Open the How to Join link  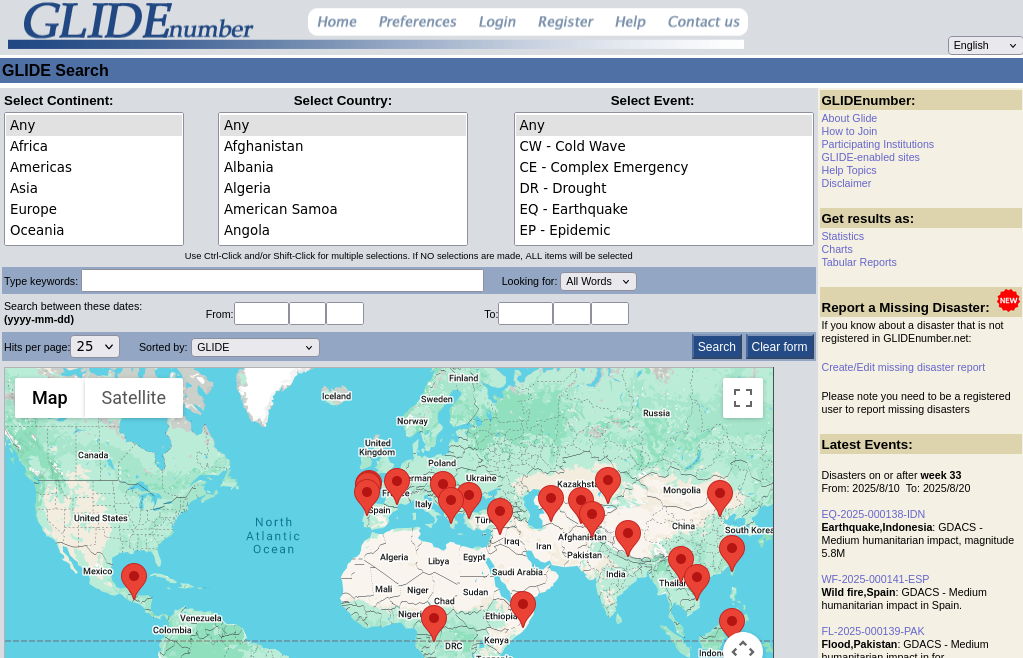tap(849, 131)
